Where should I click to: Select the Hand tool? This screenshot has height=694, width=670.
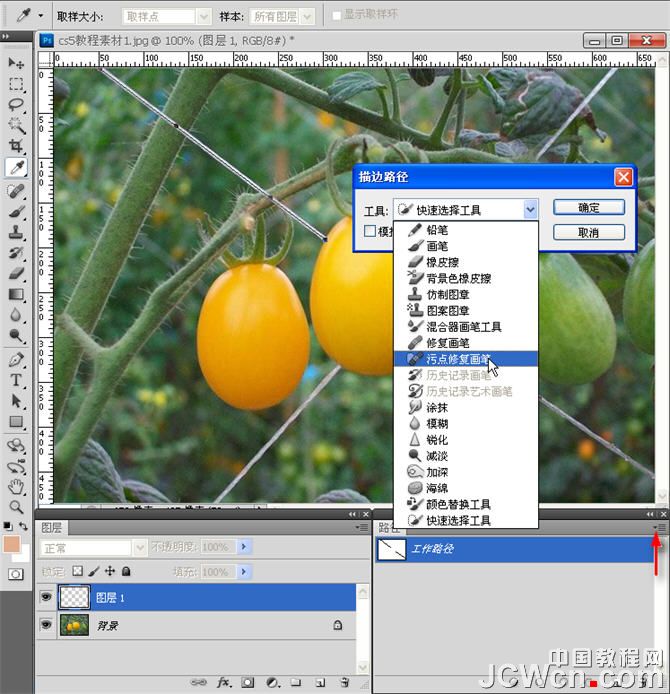click(x=16, y=487)
